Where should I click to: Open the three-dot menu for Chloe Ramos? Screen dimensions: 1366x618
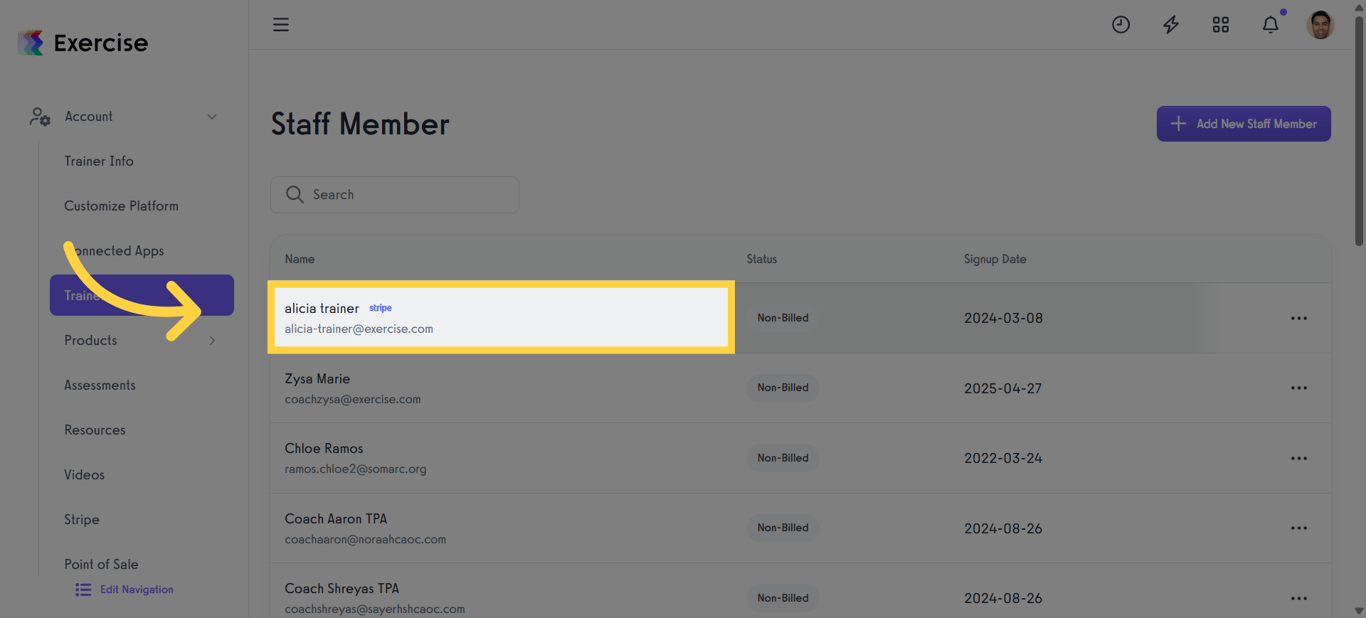coord(1298,458)
